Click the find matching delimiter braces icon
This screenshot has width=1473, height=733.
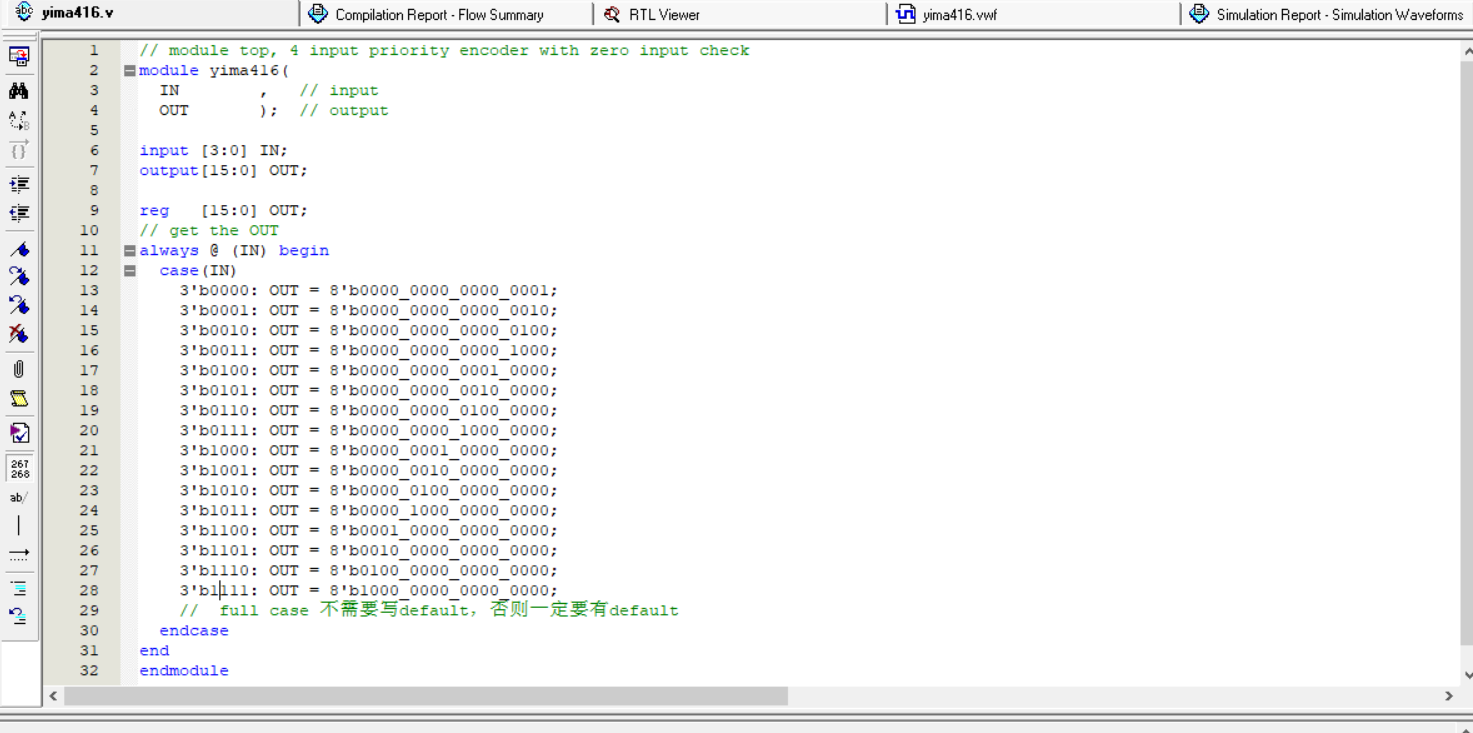[x=19, y=151]
